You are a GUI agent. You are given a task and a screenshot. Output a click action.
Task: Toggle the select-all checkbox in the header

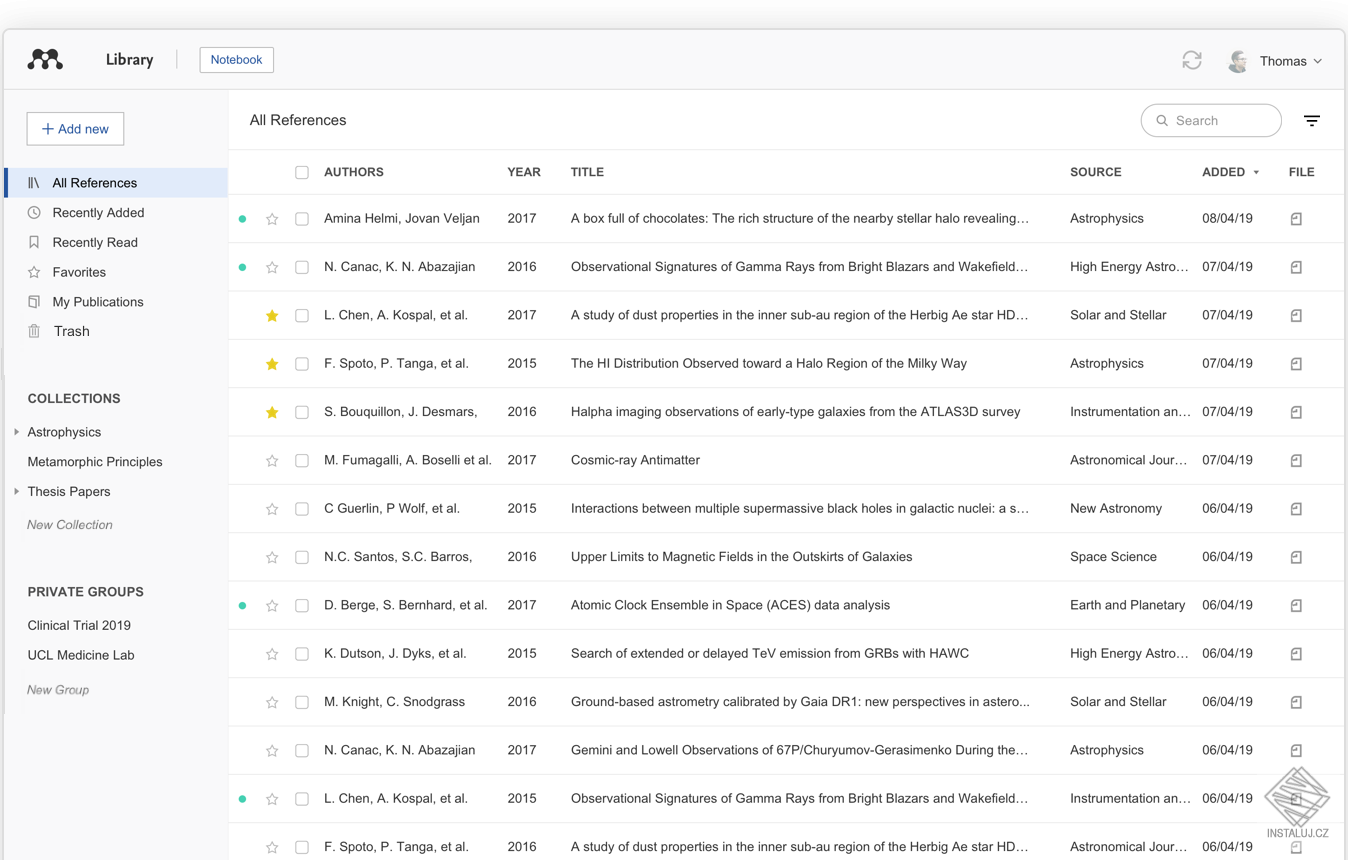point(302,172)
